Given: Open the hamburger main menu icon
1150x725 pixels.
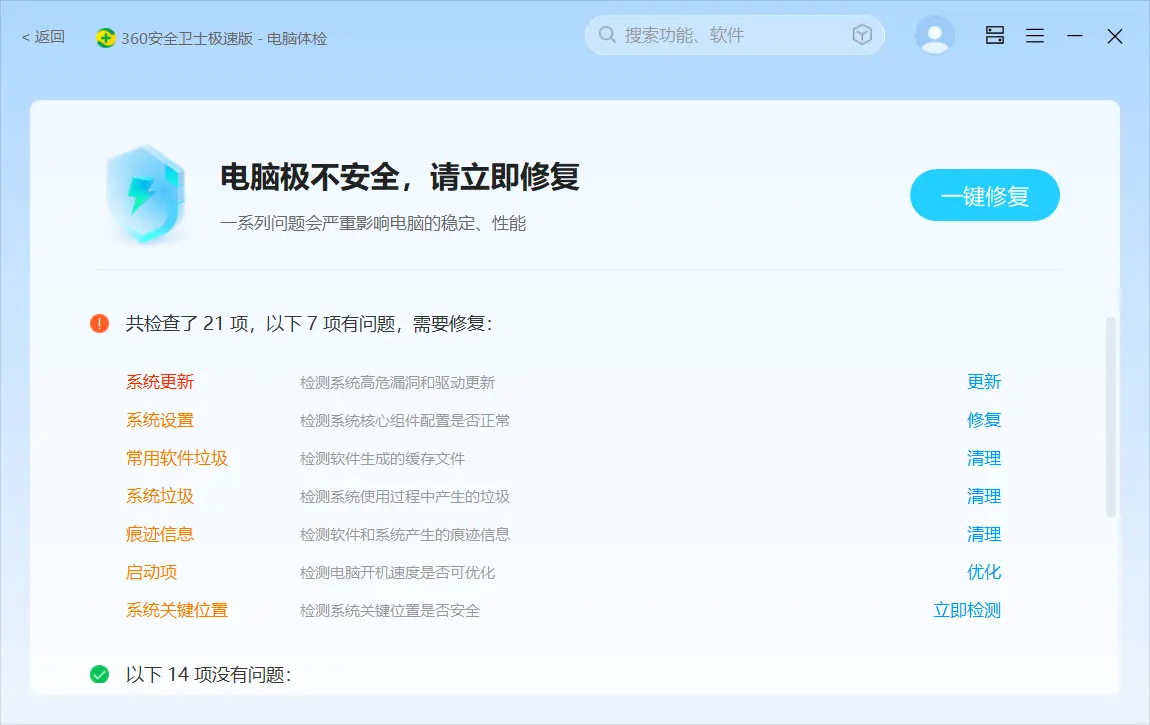Looking at the screenshot, I should [x=1035, y=35].
